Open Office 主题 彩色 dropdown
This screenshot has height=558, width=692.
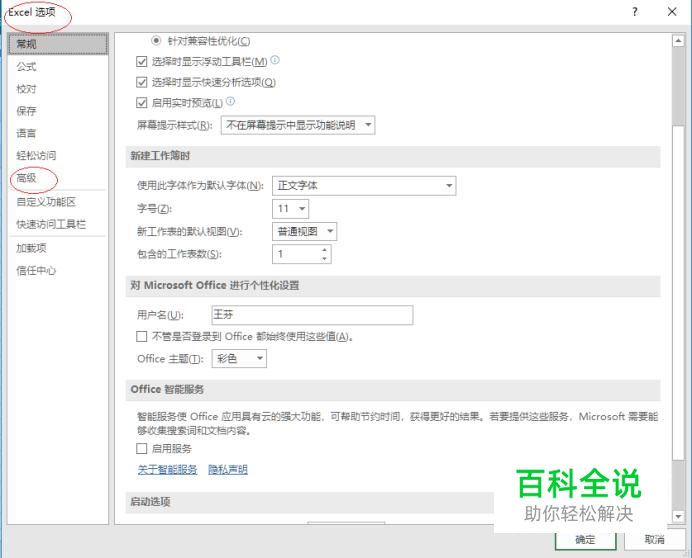[x=239, y=358]
